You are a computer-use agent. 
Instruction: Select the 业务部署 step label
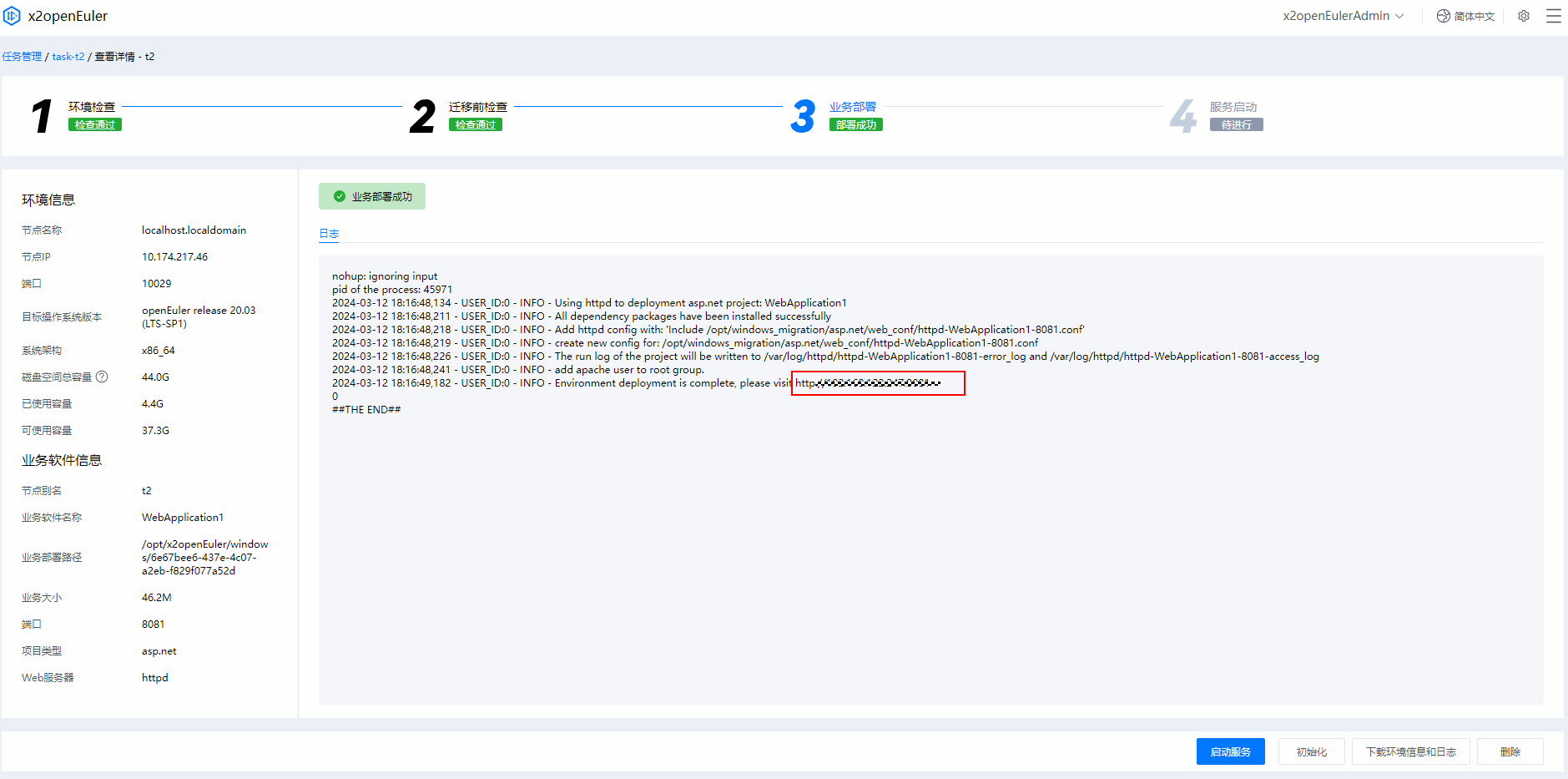[852, 107]
